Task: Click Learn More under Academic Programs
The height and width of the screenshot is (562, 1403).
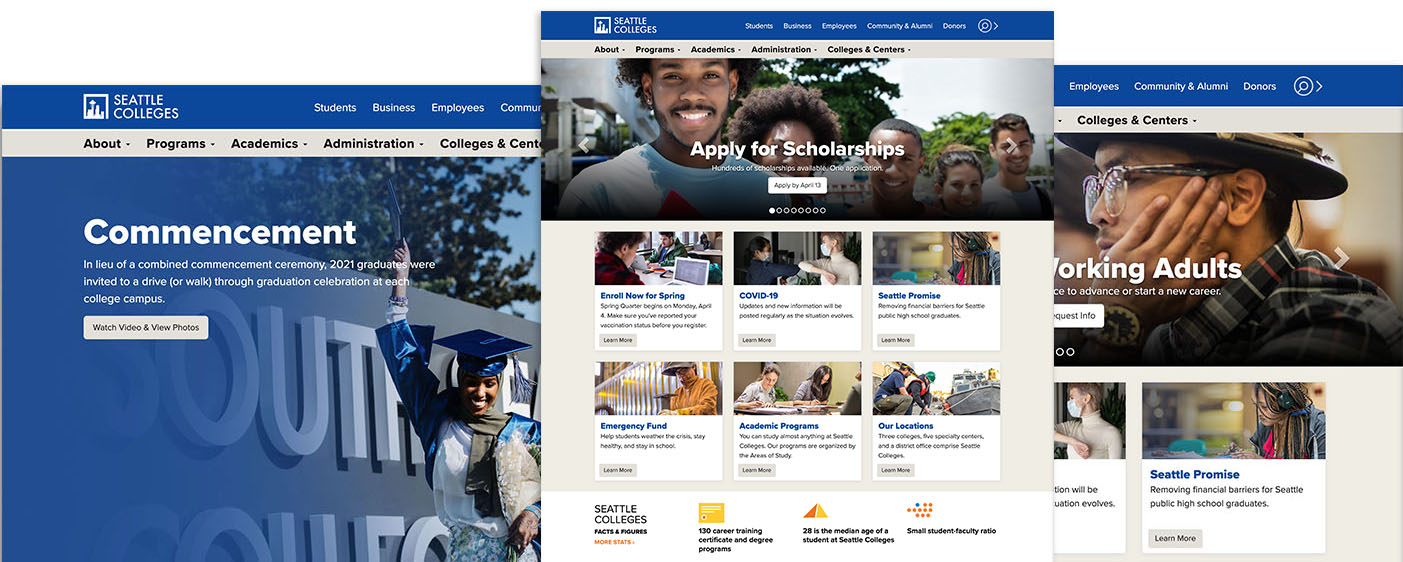Action: coord(757,470)
